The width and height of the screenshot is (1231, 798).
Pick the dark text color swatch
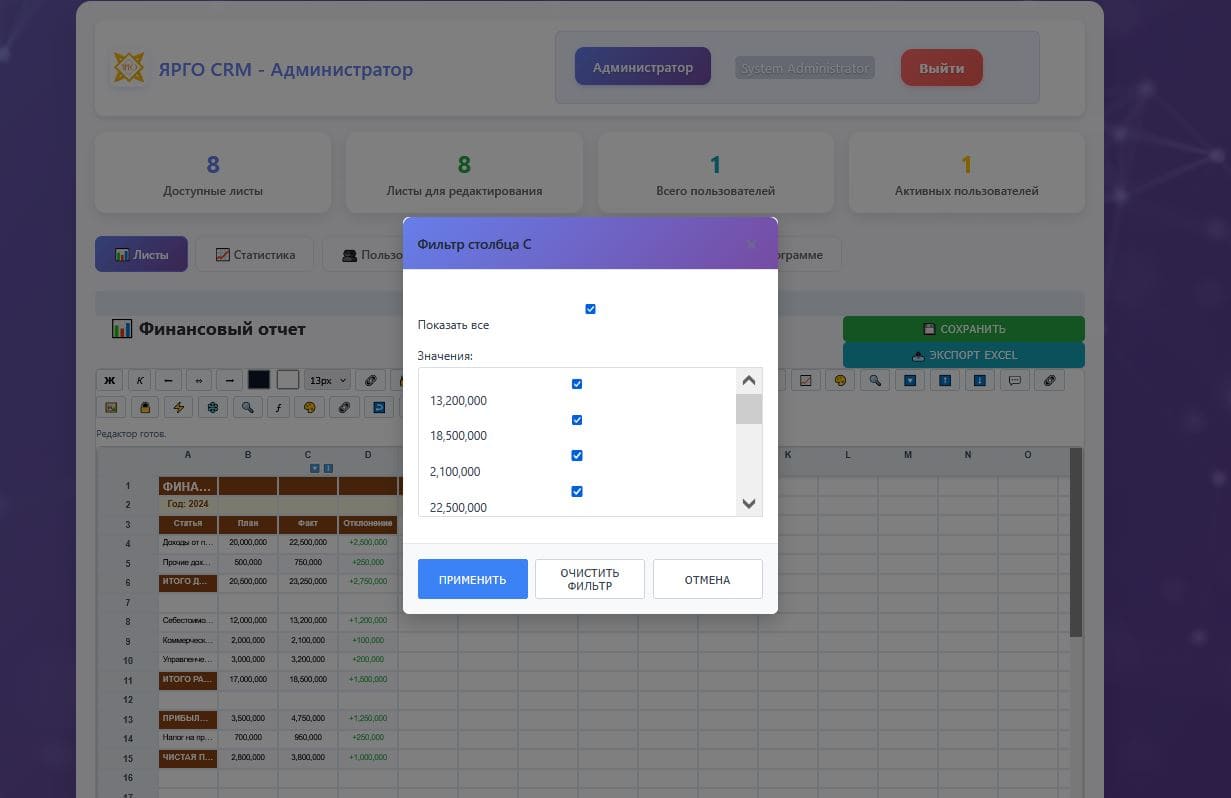click(259, 380)
